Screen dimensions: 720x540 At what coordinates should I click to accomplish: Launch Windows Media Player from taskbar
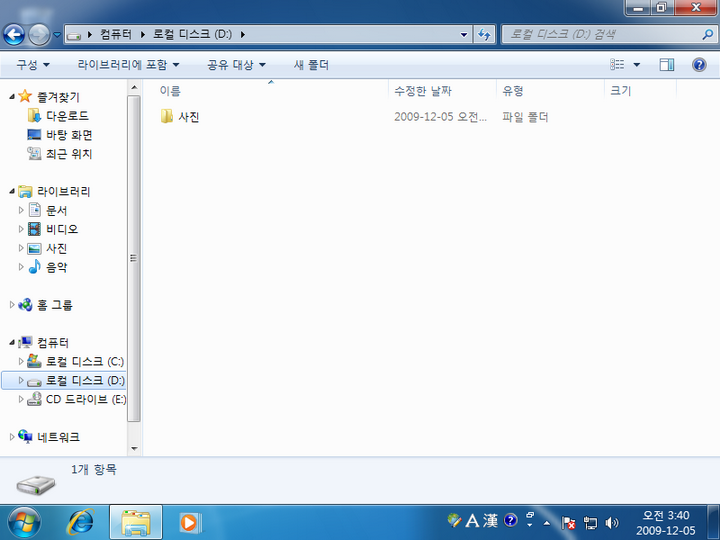point(190,523)
